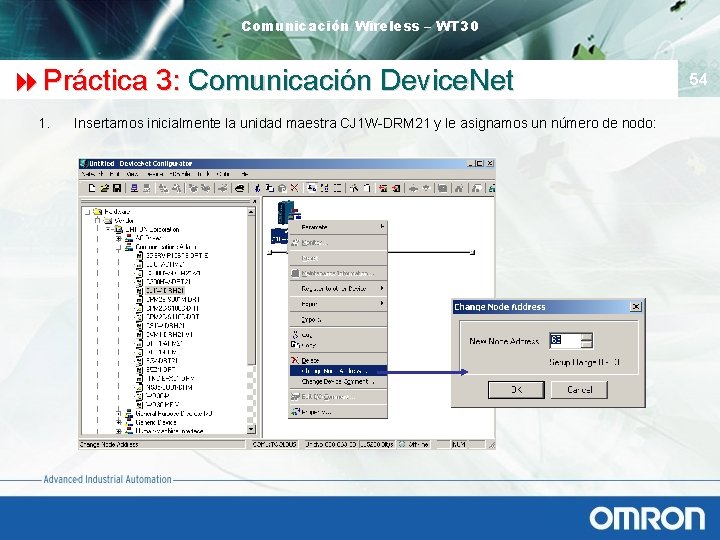Collapse the Hardware root tree node
The width and height of the screenshot is (720, 540).
[x=87, y=212]
